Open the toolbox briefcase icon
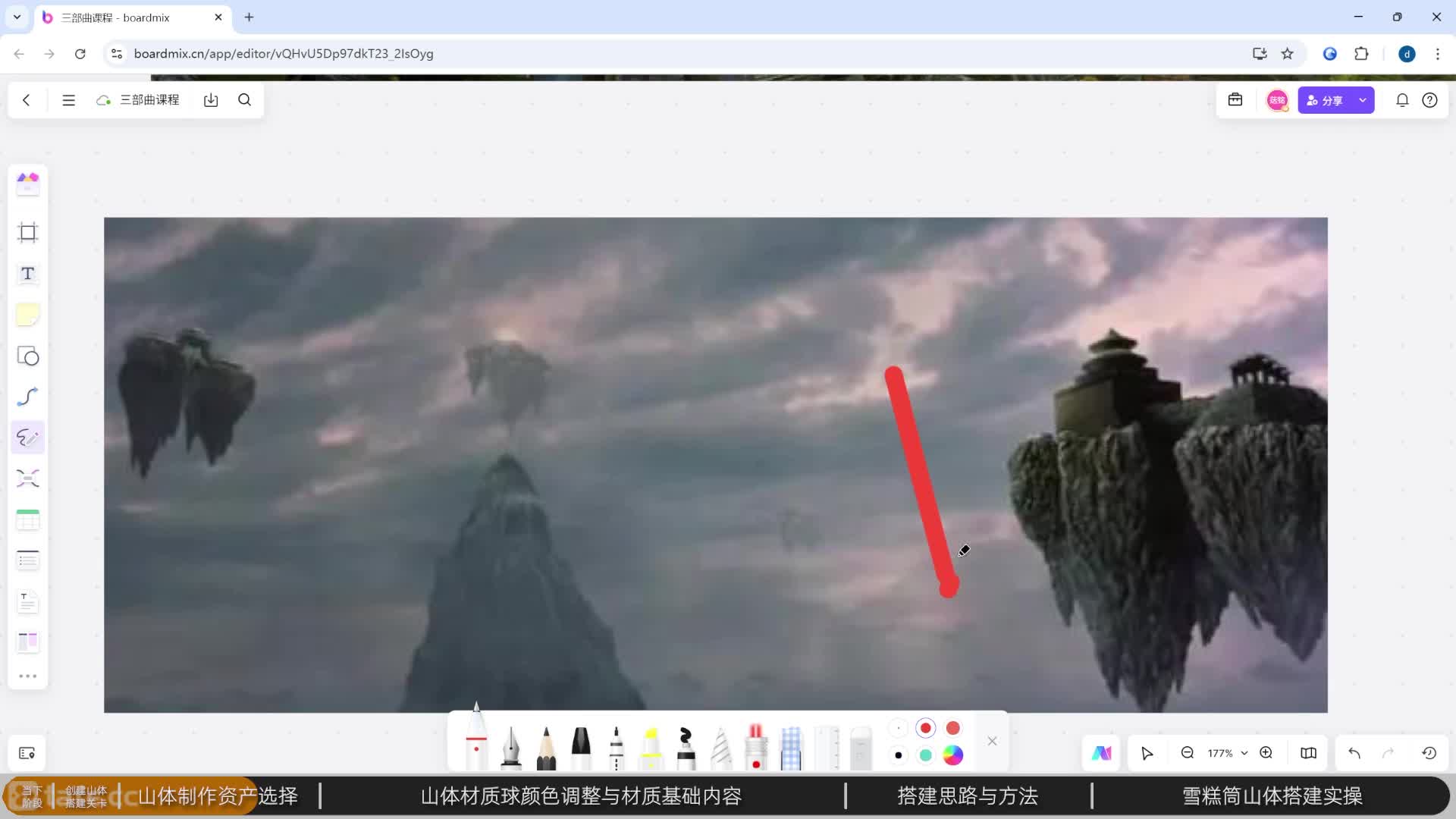 (x=1235, y=100)
